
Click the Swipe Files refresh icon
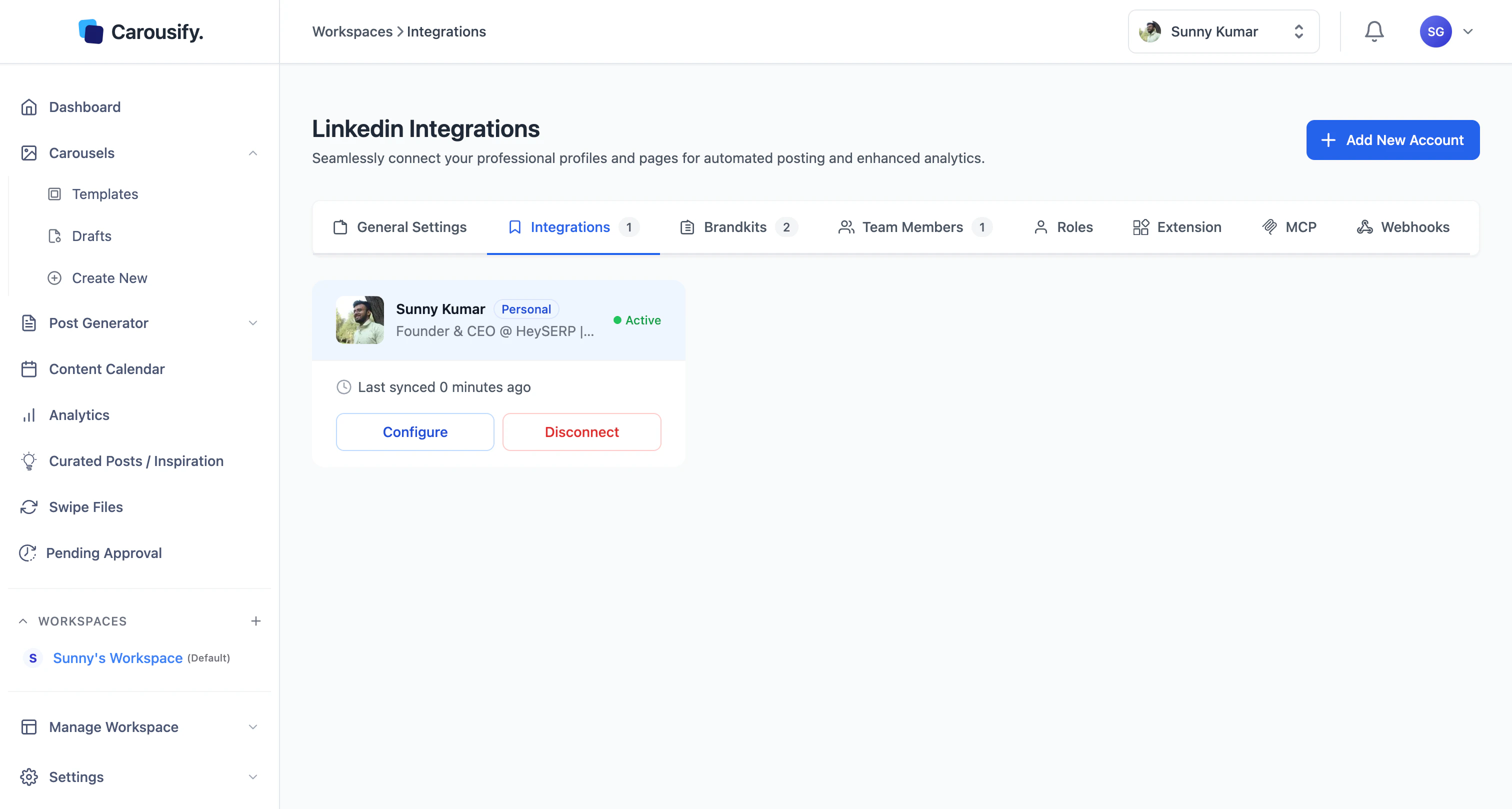tap(29, 506)
